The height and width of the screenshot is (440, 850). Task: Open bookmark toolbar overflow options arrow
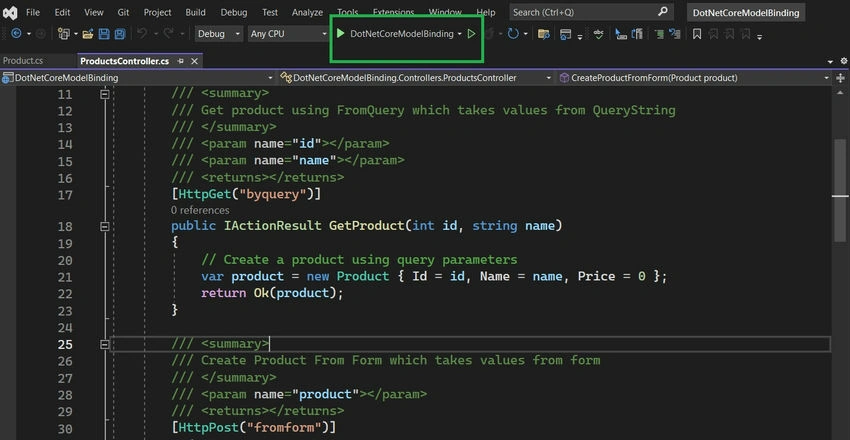[x=759, y=36]
